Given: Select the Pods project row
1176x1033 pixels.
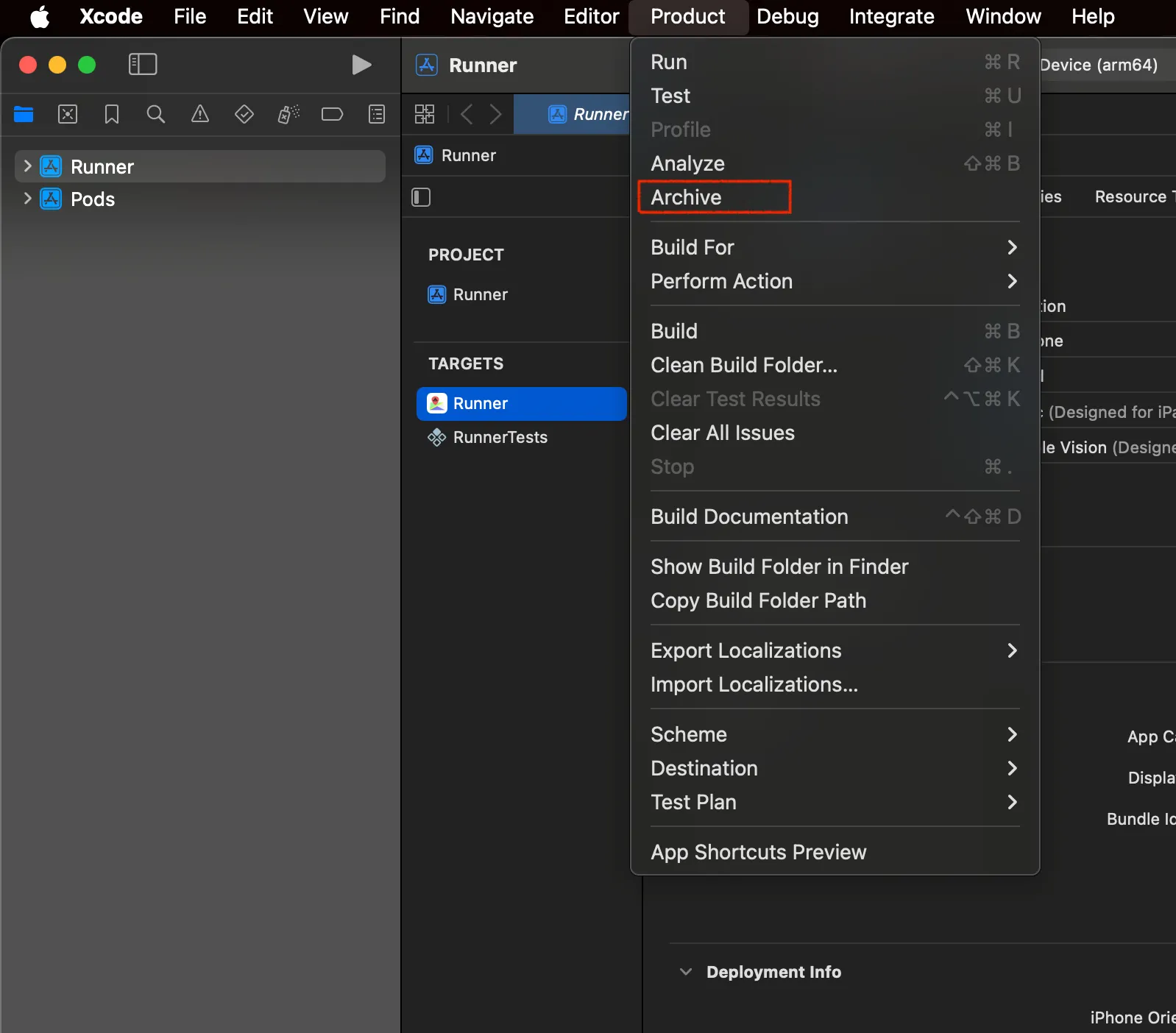Looking at the screenshot, I should point(200,199).
